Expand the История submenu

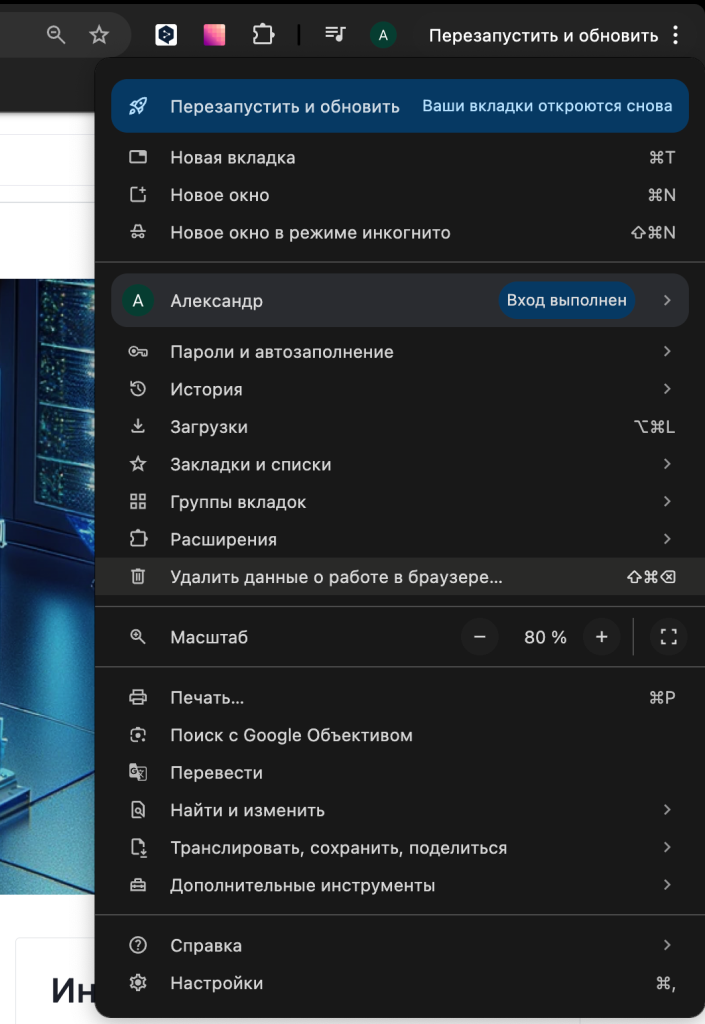pos(400,389)
